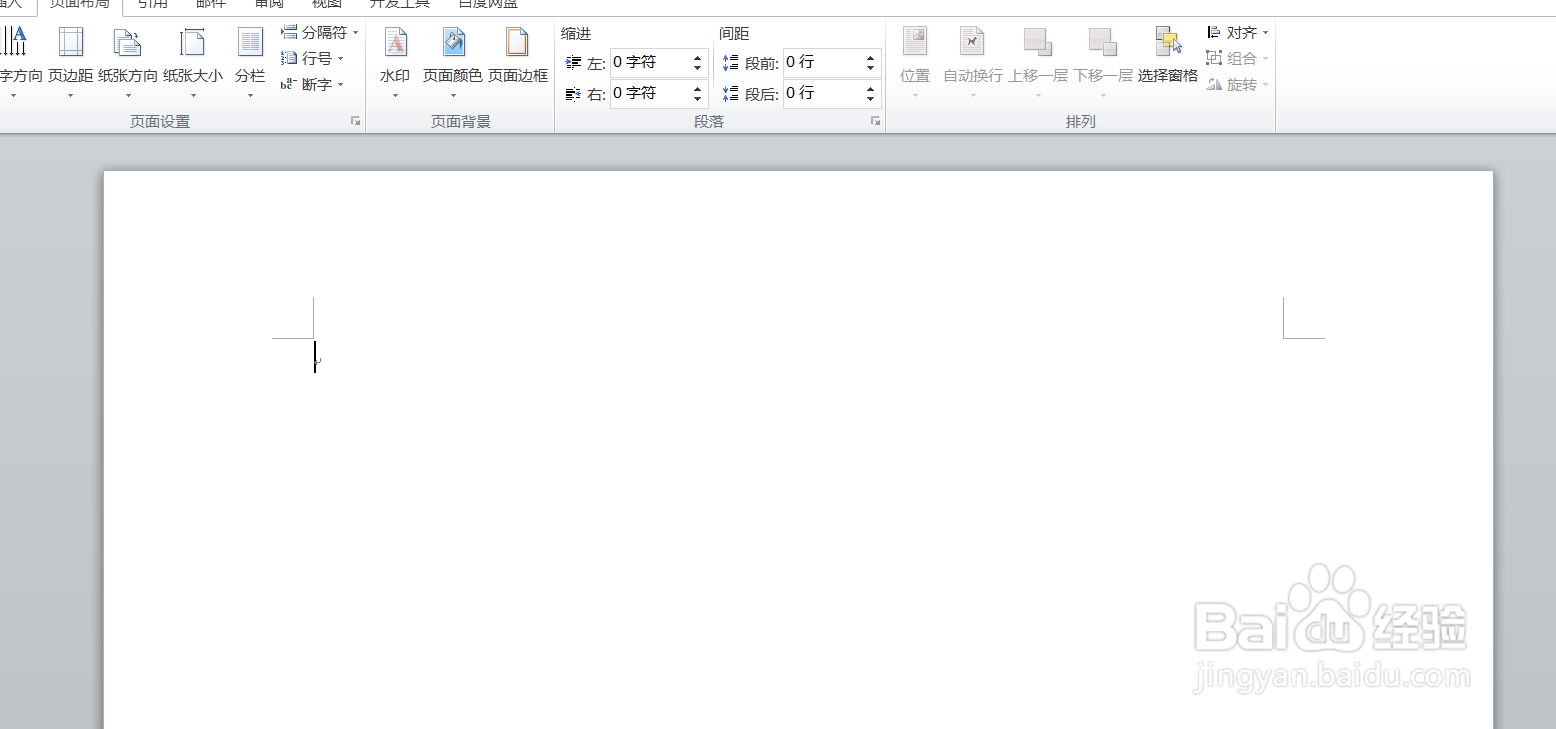Image resolution: width=1556 pixels, height=729 pixels.
Task: Open the 页面颜色 page color picker
Action: (x=452, y=62)
